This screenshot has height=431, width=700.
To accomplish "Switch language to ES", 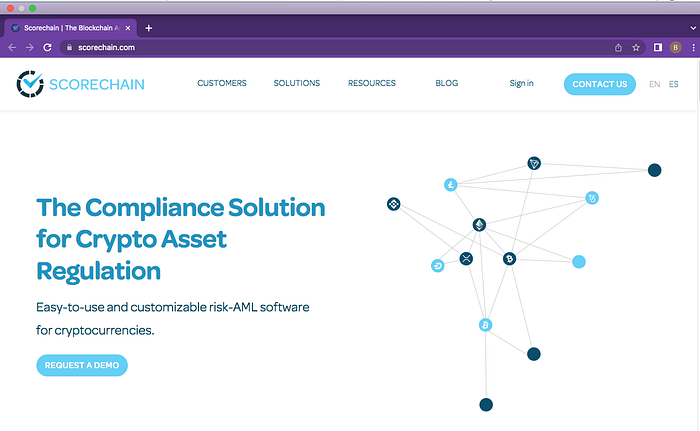I will point(673,84).
